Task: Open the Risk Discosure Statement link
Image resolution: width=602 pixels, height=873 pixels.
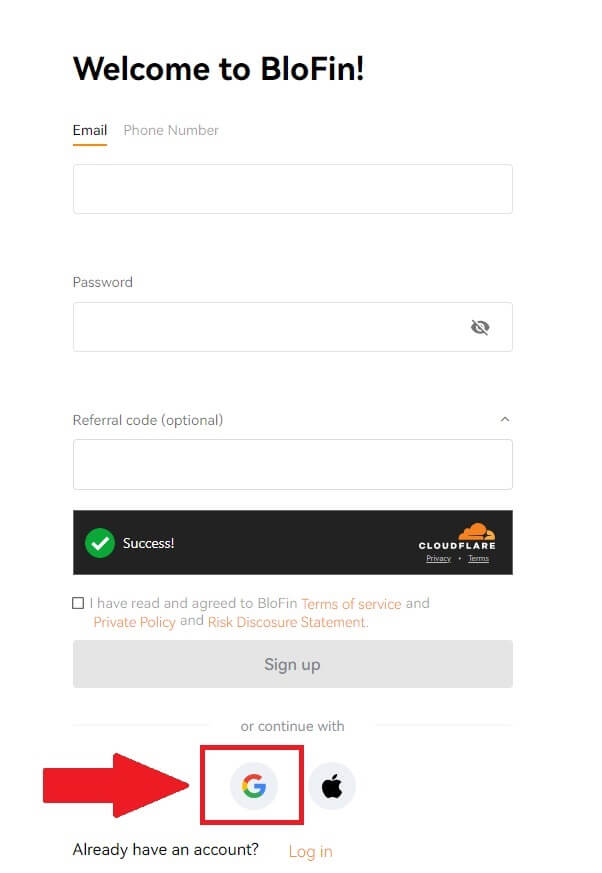Action: click(x=288, y=622)
